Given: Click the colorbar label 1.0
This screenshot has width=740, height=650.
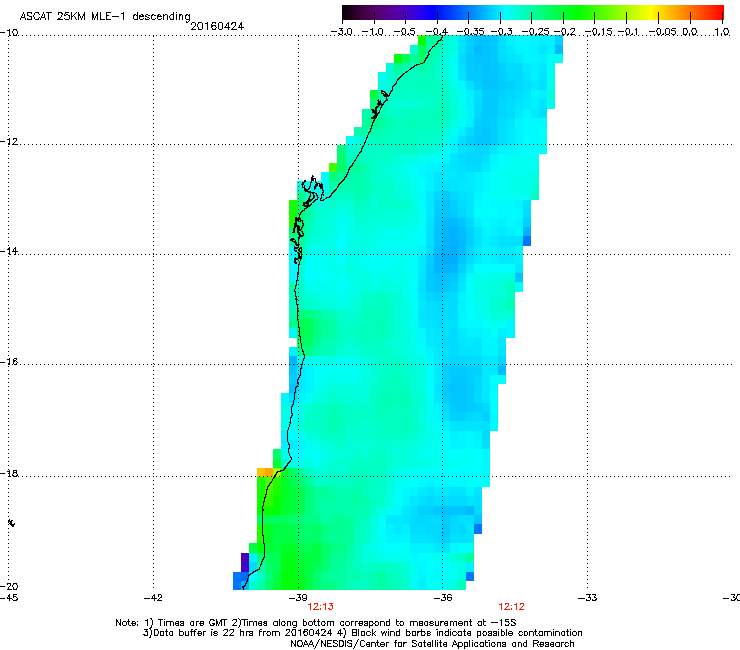Looking at the screenshot, I should coord(722,32).
